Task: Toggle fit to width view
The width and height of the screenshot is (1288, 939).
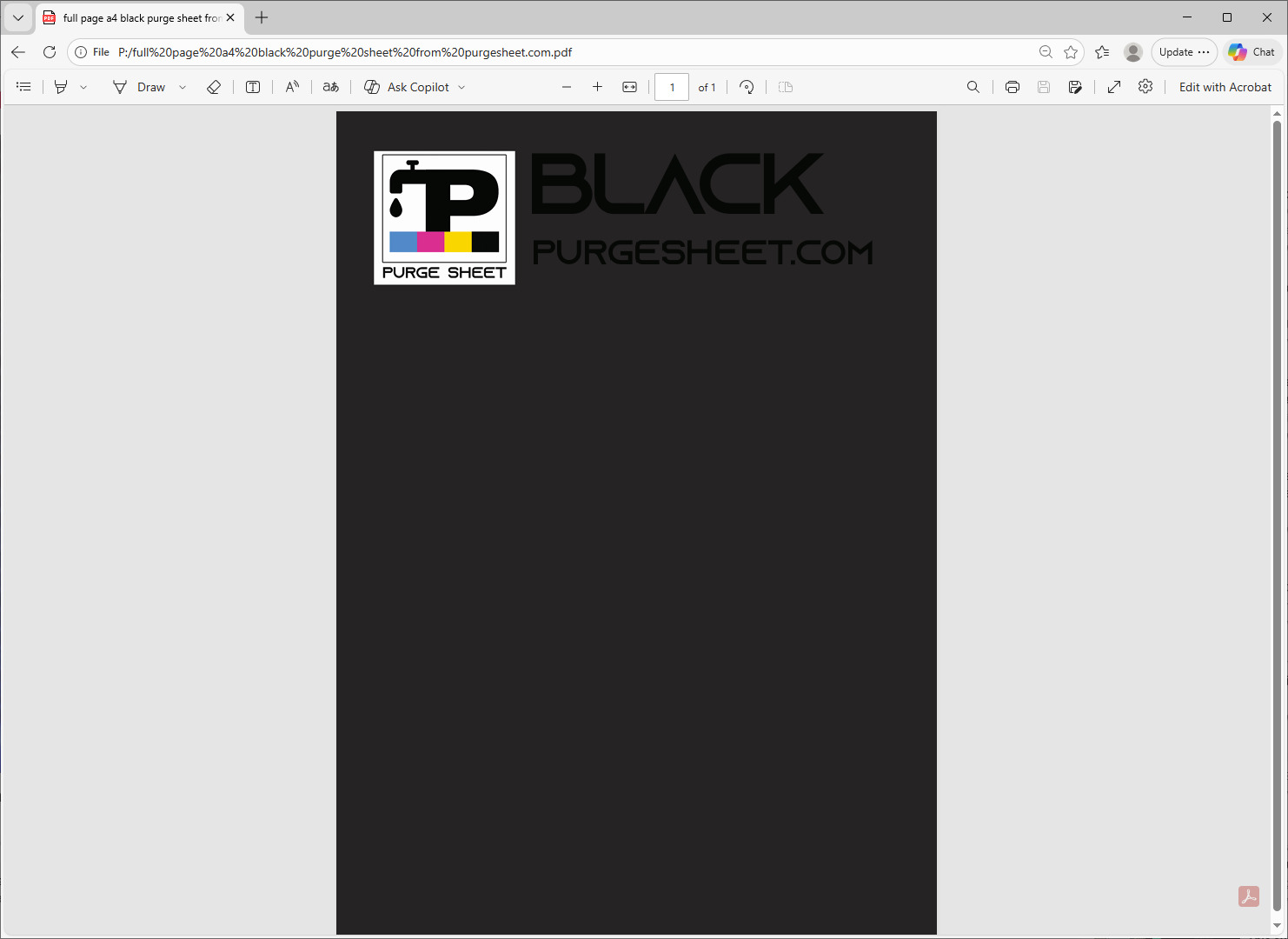Action: pos(630,87)
